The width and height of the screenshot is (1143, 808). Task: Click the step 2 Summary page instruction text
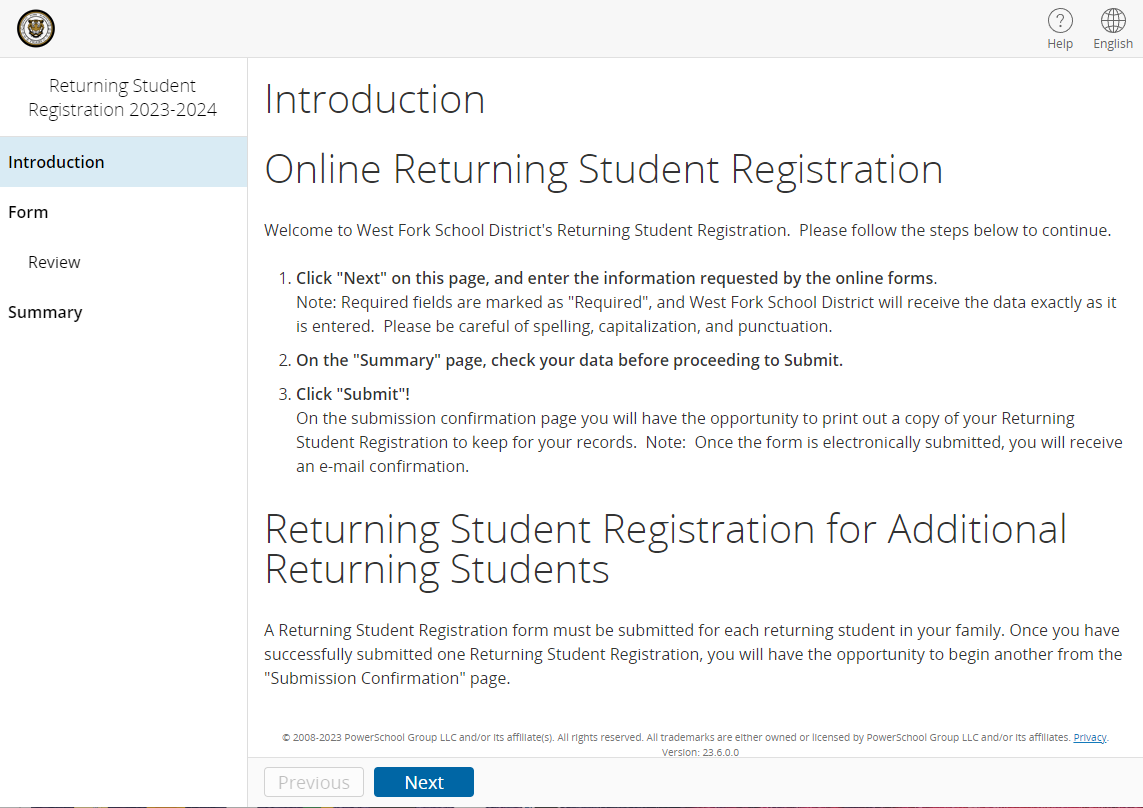tap(569, 360)
